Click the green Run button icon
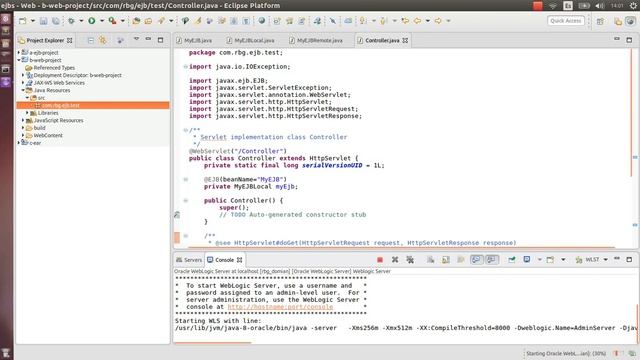Viewport: 640px width, 360px height. (x=92, y=21)
